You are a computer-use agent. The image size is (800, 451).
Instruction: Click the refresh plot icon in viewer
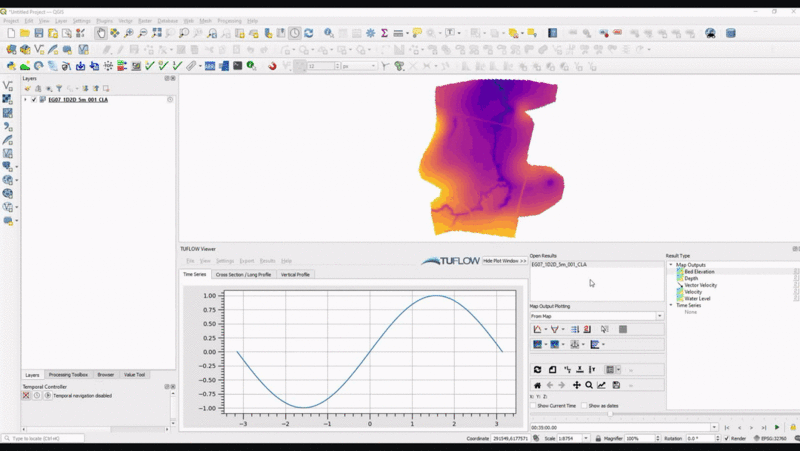pyautogui.click(x=537, y=370)
